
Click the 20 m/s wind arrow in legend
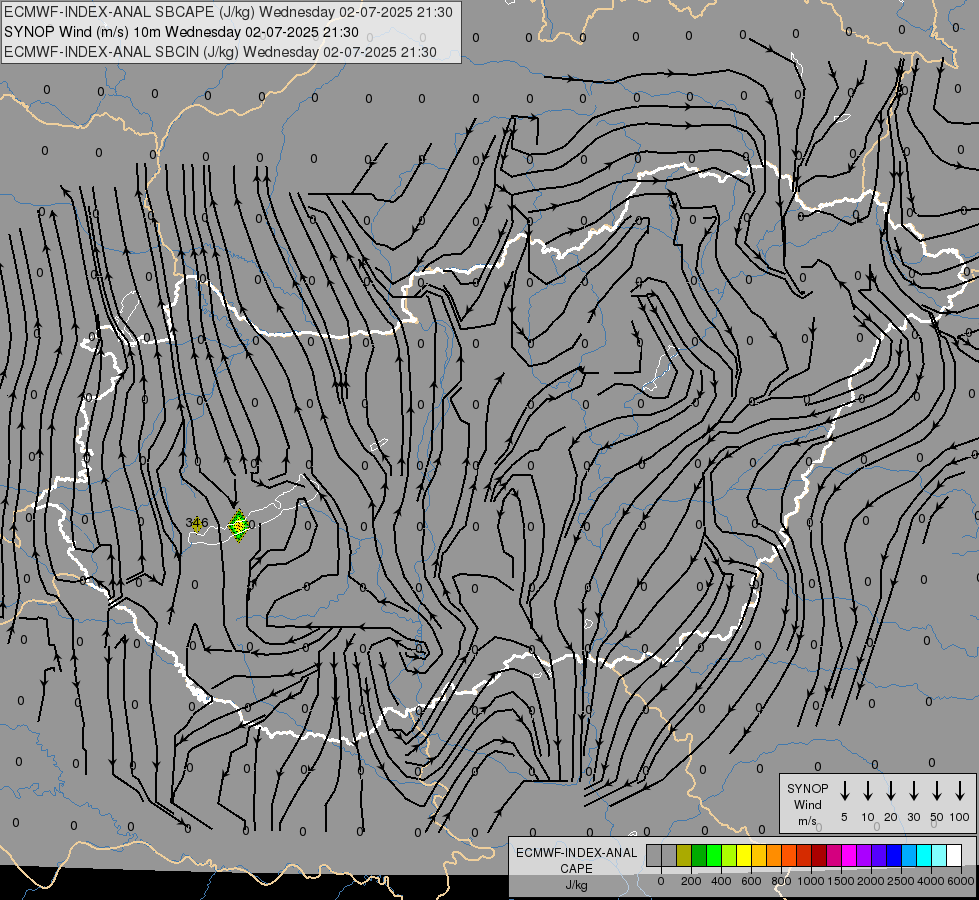pos(891,791)
